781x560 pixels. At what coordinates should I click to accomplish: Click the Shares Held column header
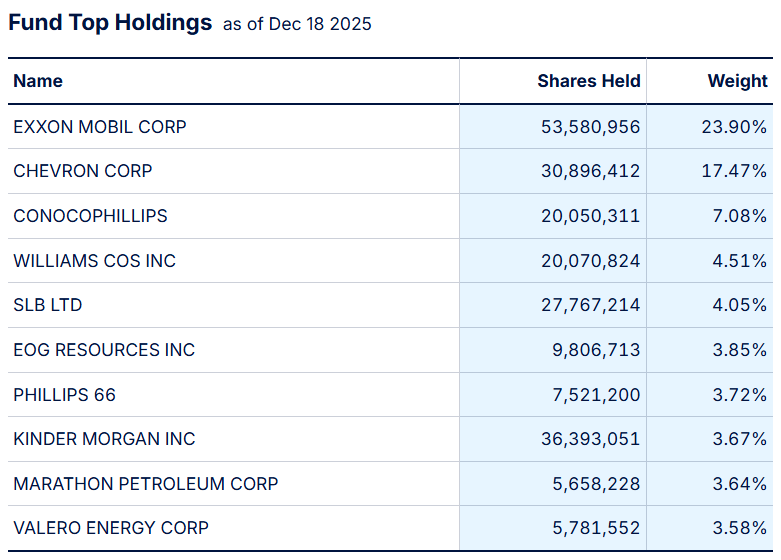click(588, 81)
